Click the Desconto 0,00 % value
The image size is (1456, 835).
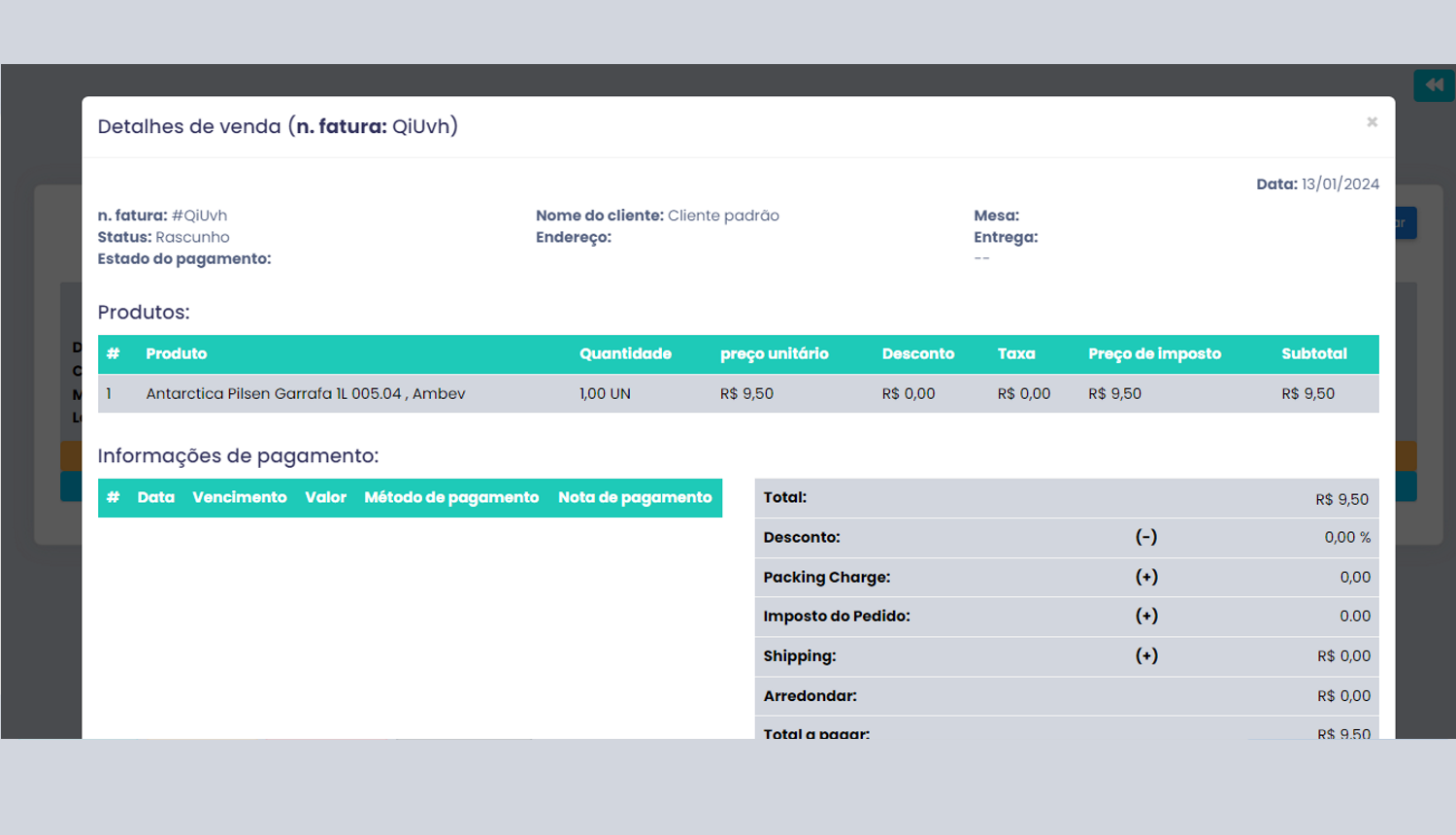point(1347,537)
